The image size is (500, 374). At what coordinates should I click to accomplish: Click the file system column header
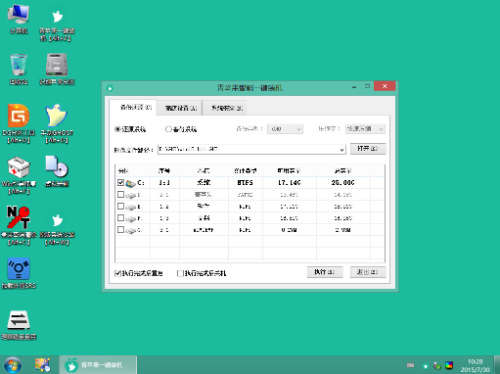click(245, 171)
